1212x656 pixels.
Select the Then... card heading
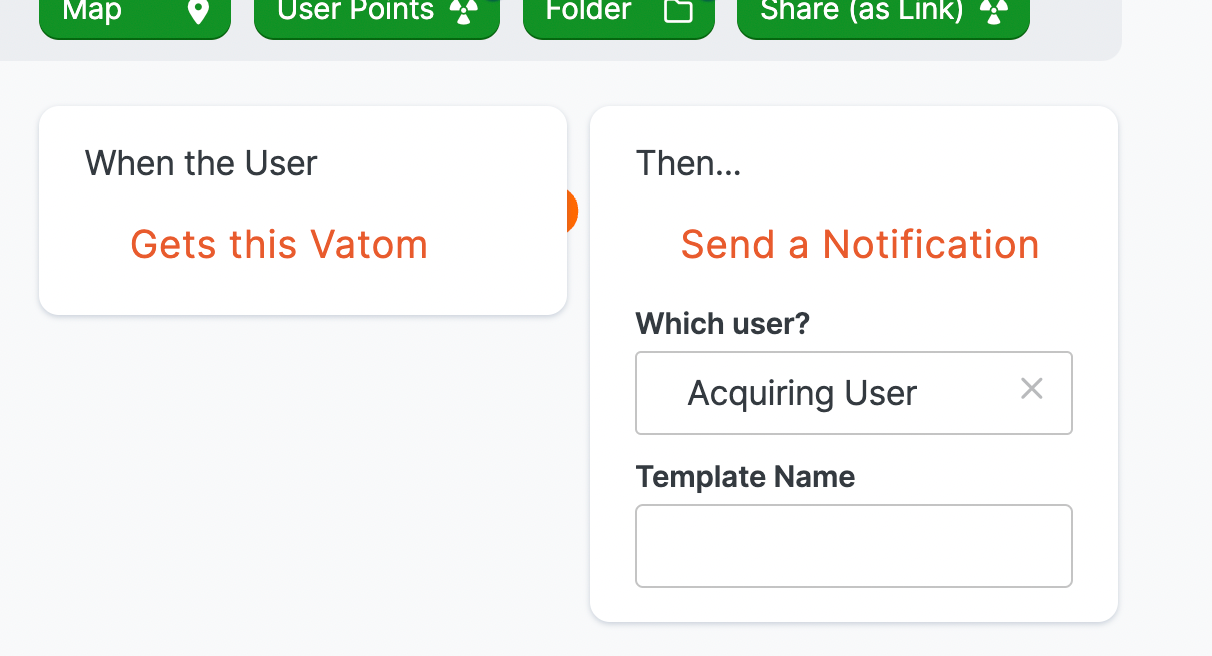click(689, 163)
